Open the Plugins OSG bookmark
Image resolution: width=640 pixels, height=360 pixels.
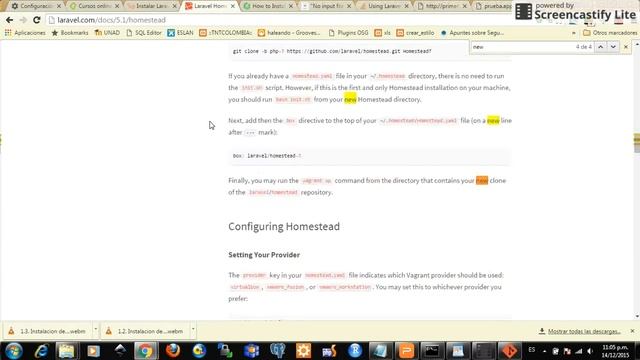348,33
